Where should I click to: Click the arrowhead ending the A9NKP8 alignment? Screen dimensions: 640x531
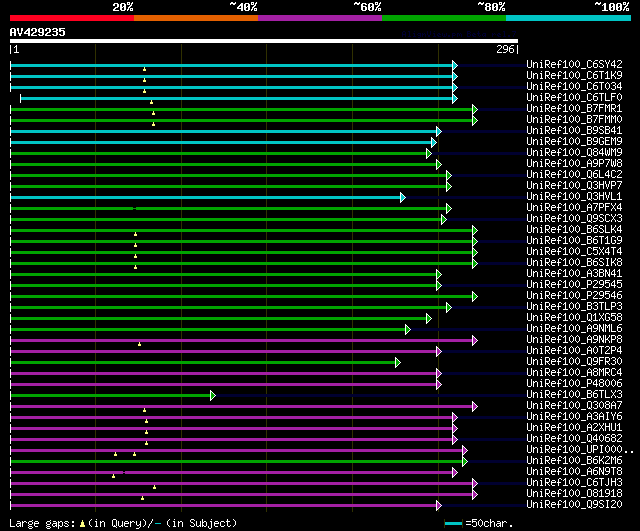474,340
